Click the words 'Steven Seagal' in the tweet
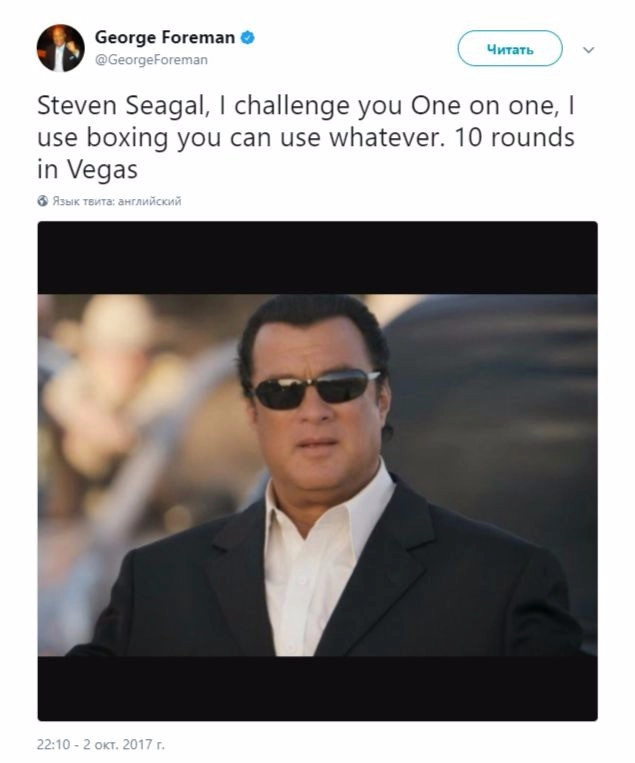 (x=123, y=106)
